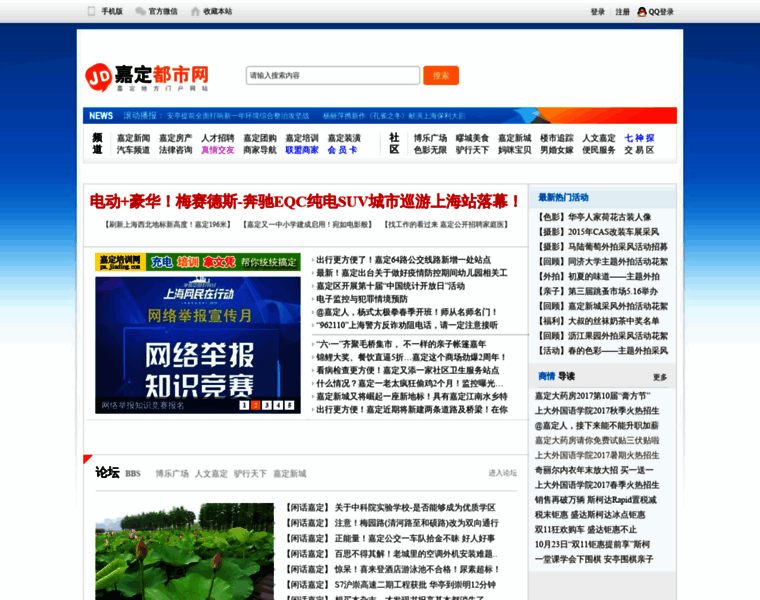Open 刷新上海西北地标新高度 subheadline
This screenshot has width=760, height=600.
pyautogui.click(x=168, y=224)
